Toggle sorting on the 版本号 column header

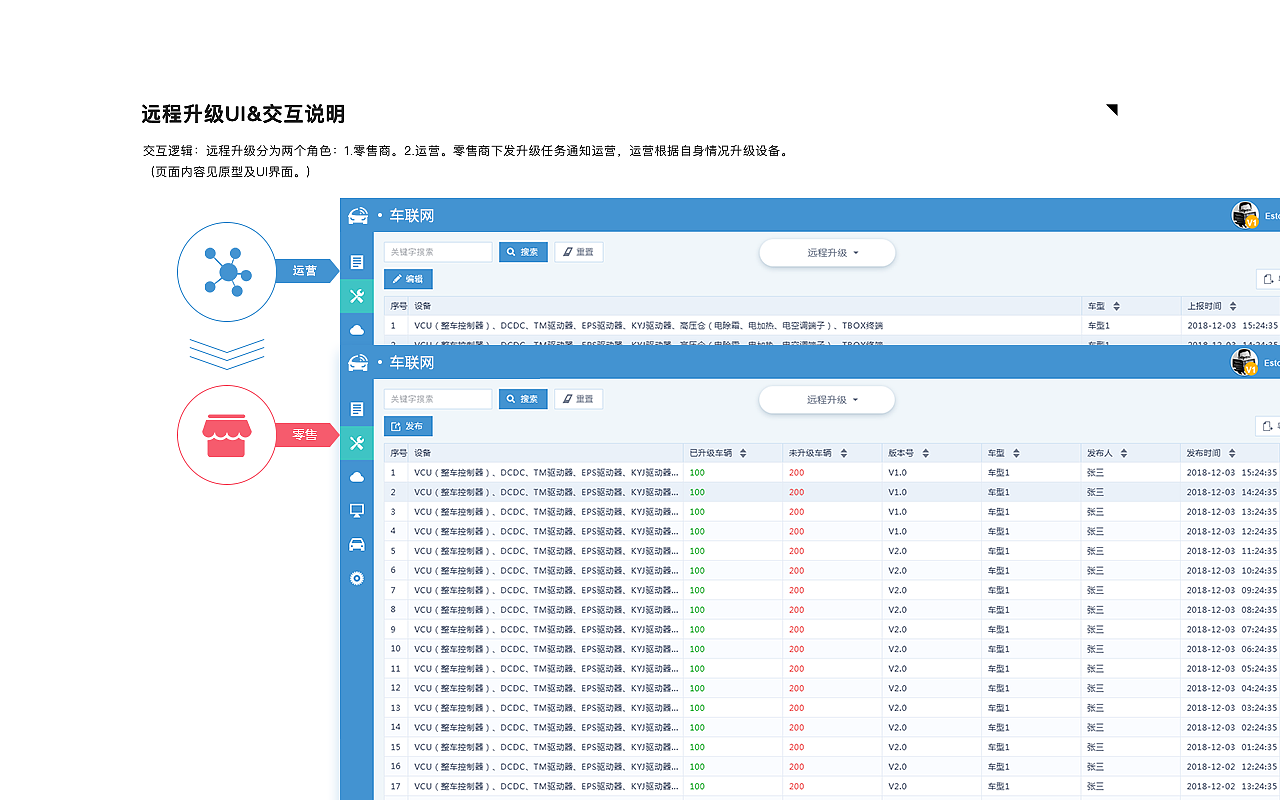928,452
